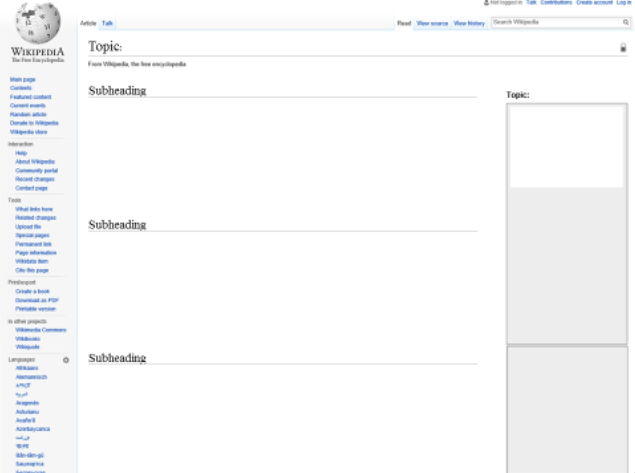Open the Contact page link
This screenshot has height=473, width=635.
(32, 188)
